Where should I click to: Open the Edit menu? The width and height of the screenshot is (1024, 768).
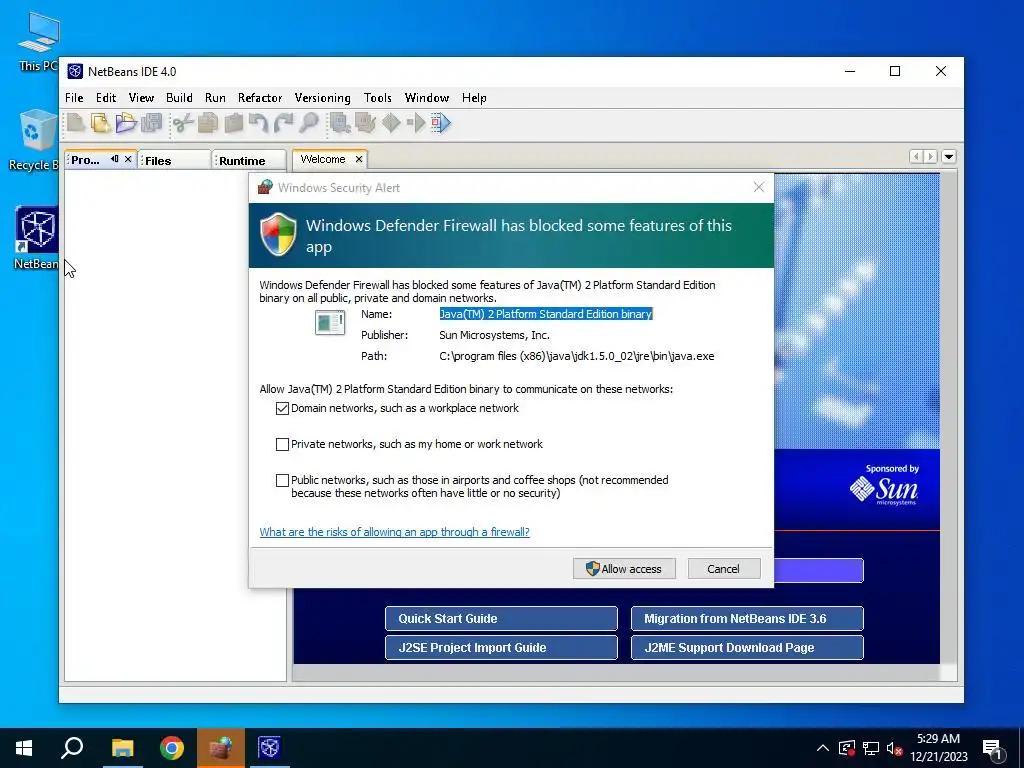click(106, 98)
